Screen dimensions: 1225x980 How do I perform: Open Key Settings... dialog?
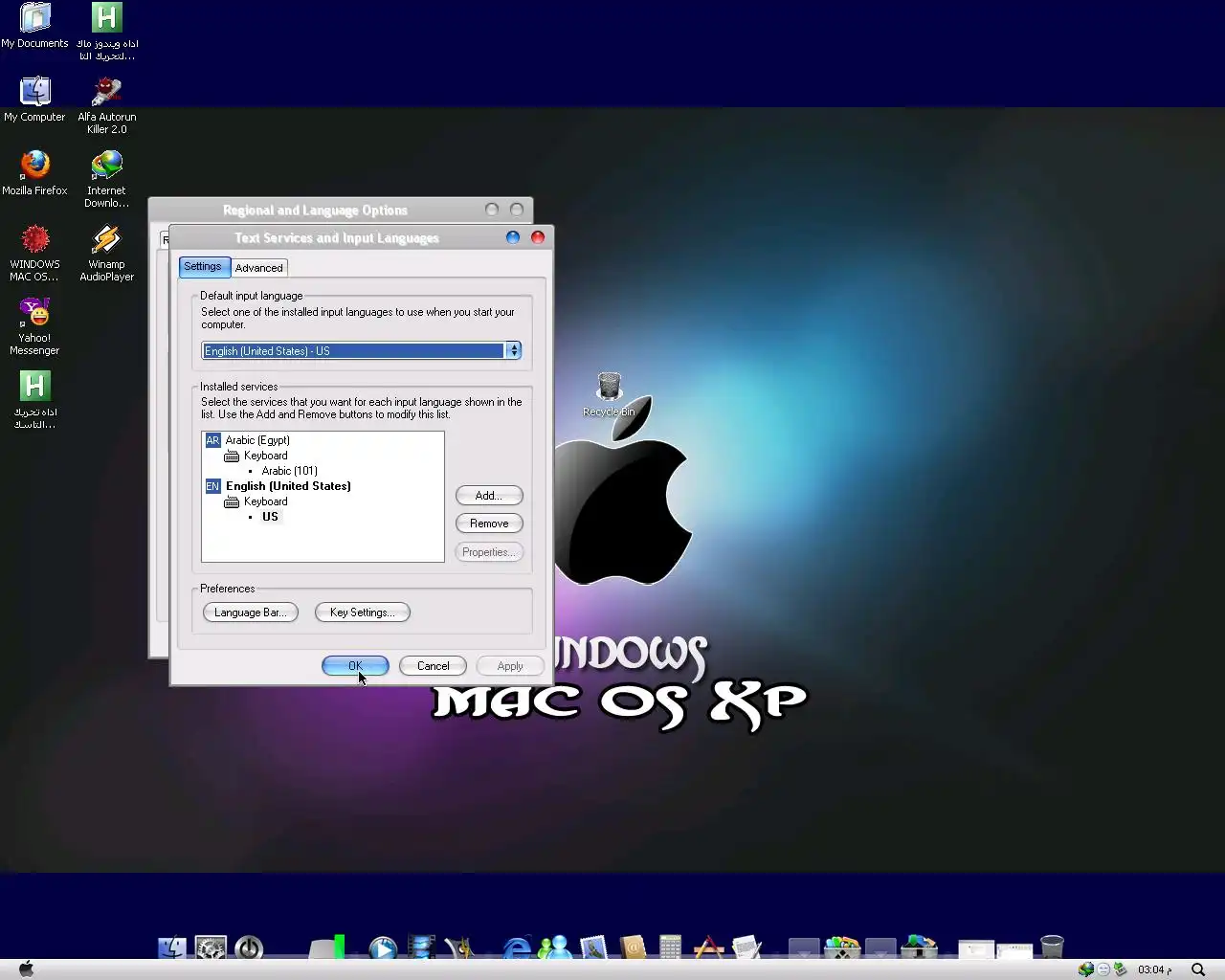click(x=362, y=612)
